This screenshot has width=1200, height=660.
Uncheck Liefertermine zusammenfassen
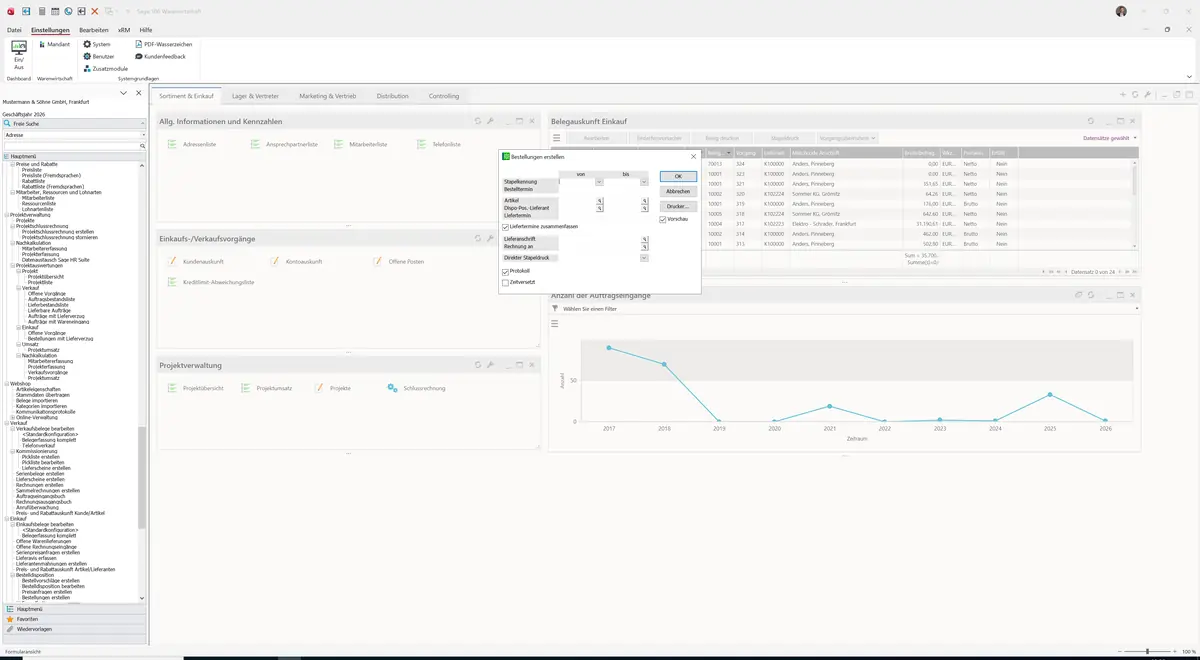(506, 227)
